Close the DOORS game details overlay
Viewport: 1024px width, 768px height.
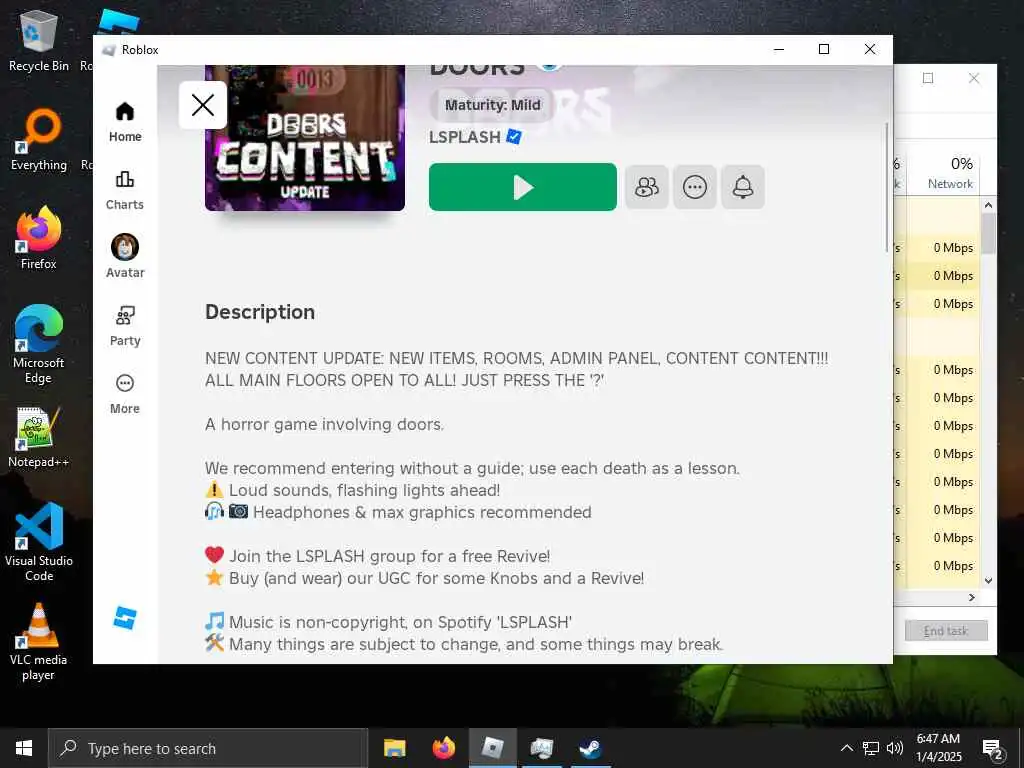202,105
